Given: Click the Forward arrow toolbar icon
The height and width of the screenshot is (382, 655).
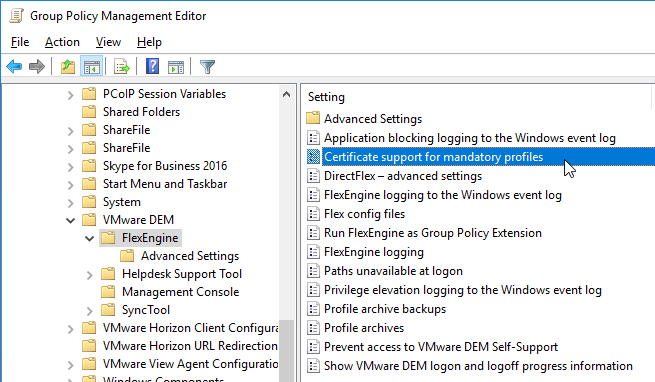Looking at the screenshot, I should tap(37, 66).
